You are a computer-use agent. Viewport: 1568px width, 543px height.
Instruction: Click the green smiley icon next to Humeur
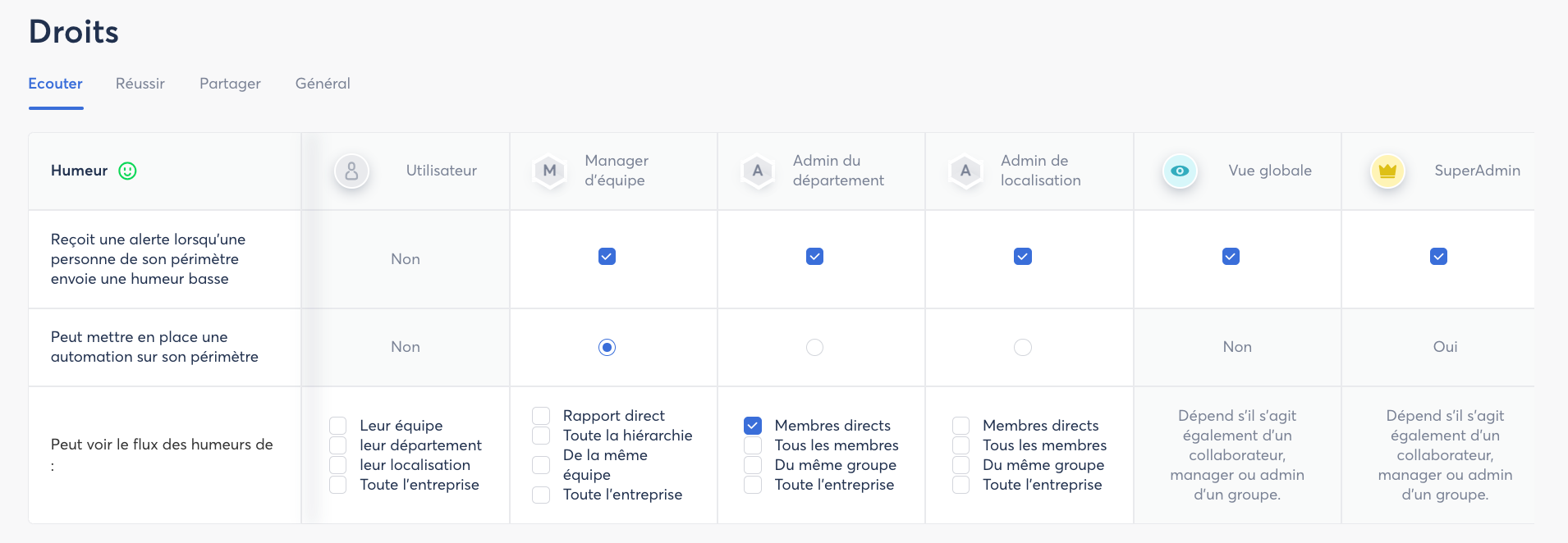click(127, 171)
